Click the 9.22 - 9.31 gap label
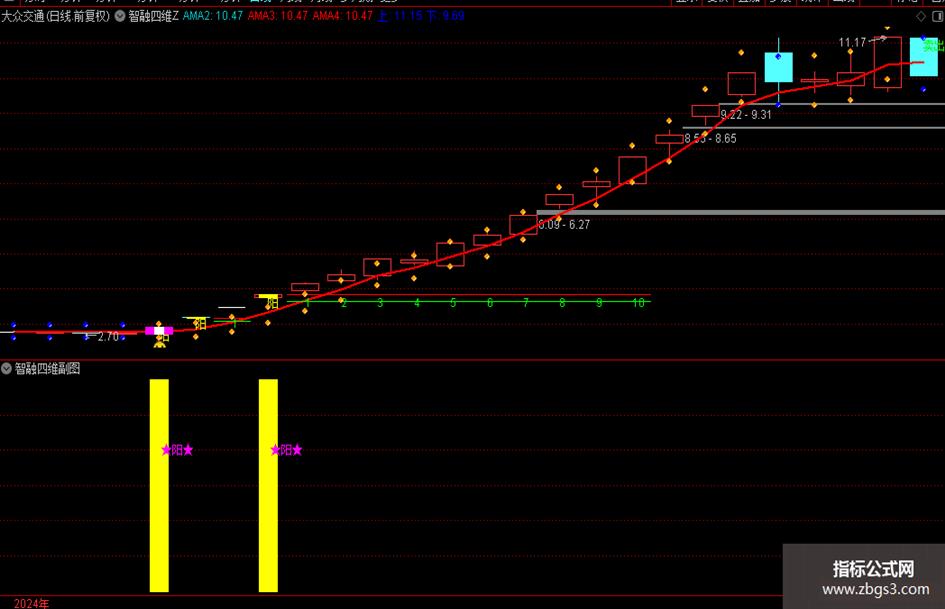The image size is (945, 609). tap(746, 115)
